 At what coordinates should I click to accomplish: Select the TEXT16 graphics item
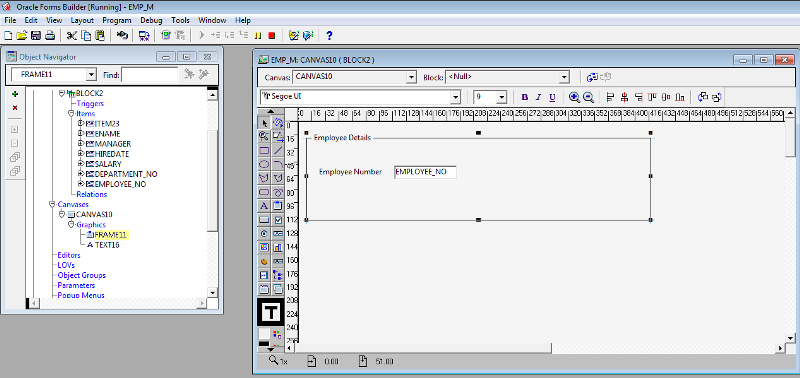[107, 245]
